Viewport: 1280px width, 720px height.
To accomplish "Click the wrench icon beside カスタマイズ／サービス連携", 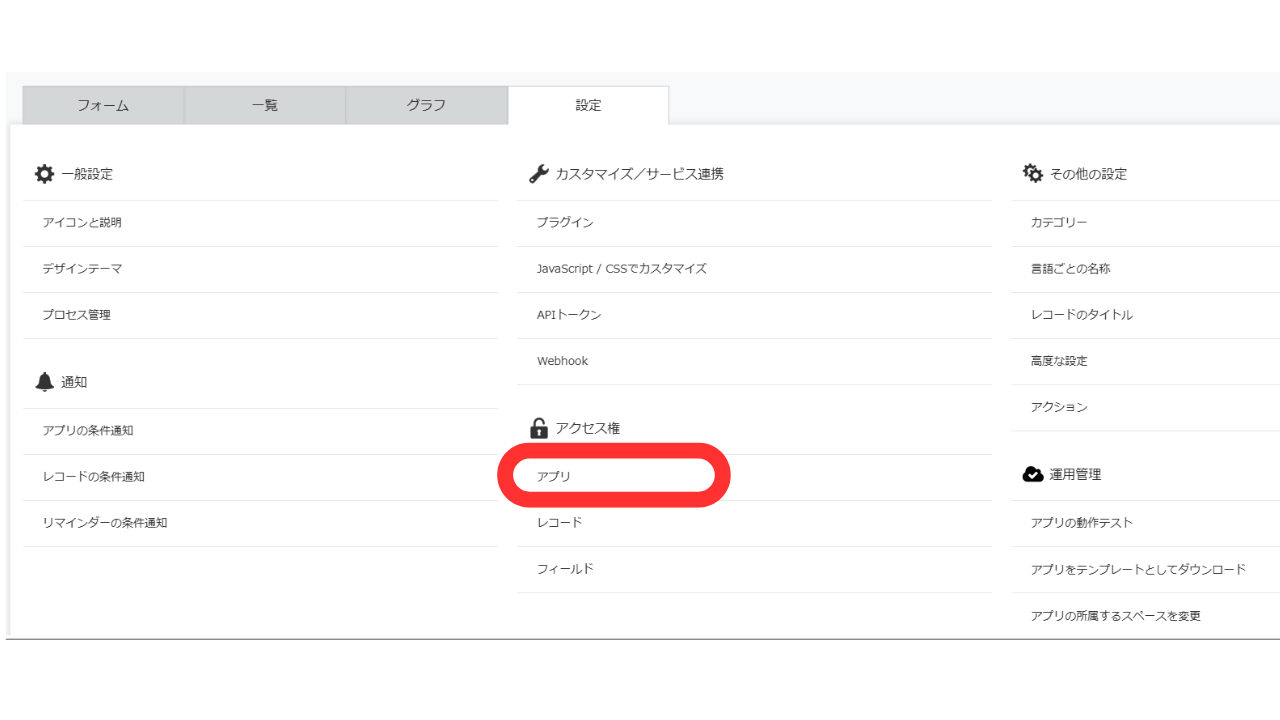I will tap(538, 172).
